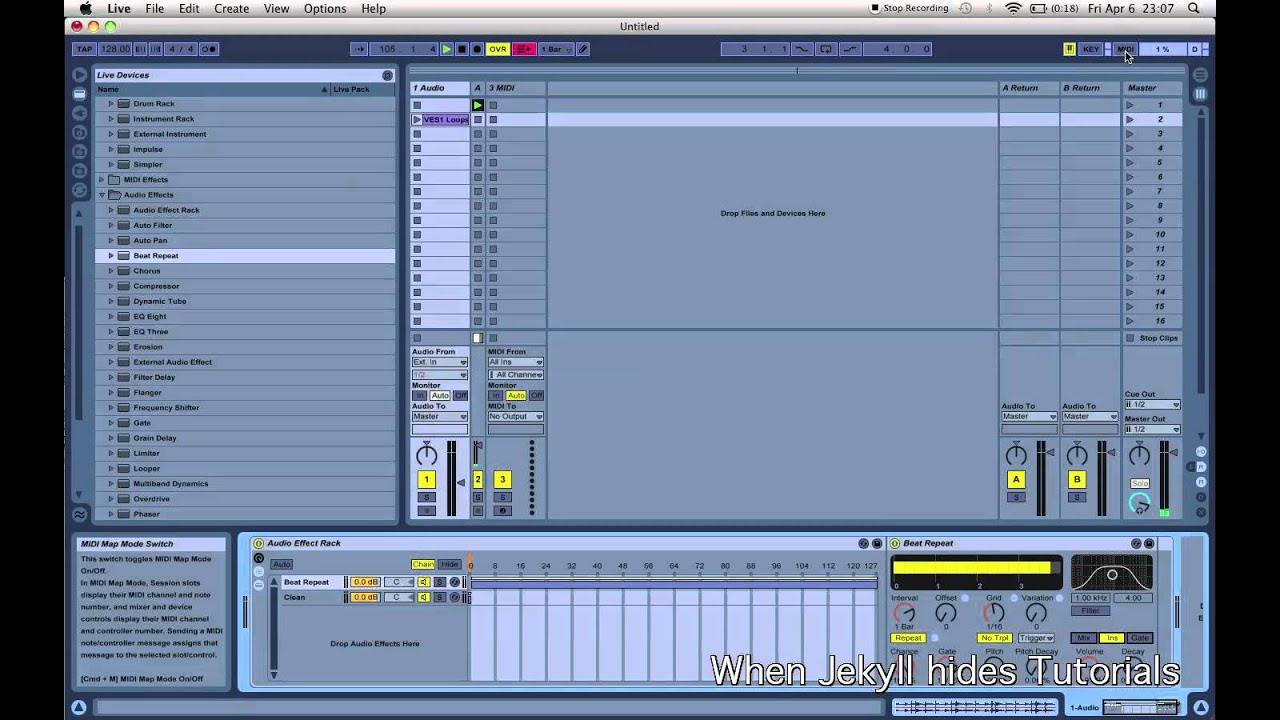The width and height of the screenshot is (1280, 720).
Task: Toggle the Beat Repeat device power button
Action: tap(895, 544)
